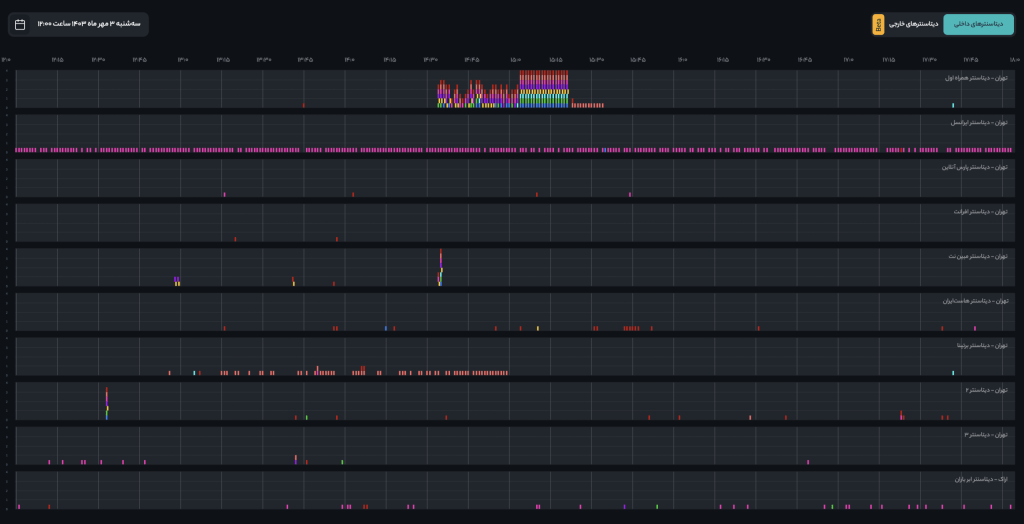This screenshot has height=524, width=1024.
Task: Select row label تهران - دیتاسنتر ۲
Action: point(986,390)
